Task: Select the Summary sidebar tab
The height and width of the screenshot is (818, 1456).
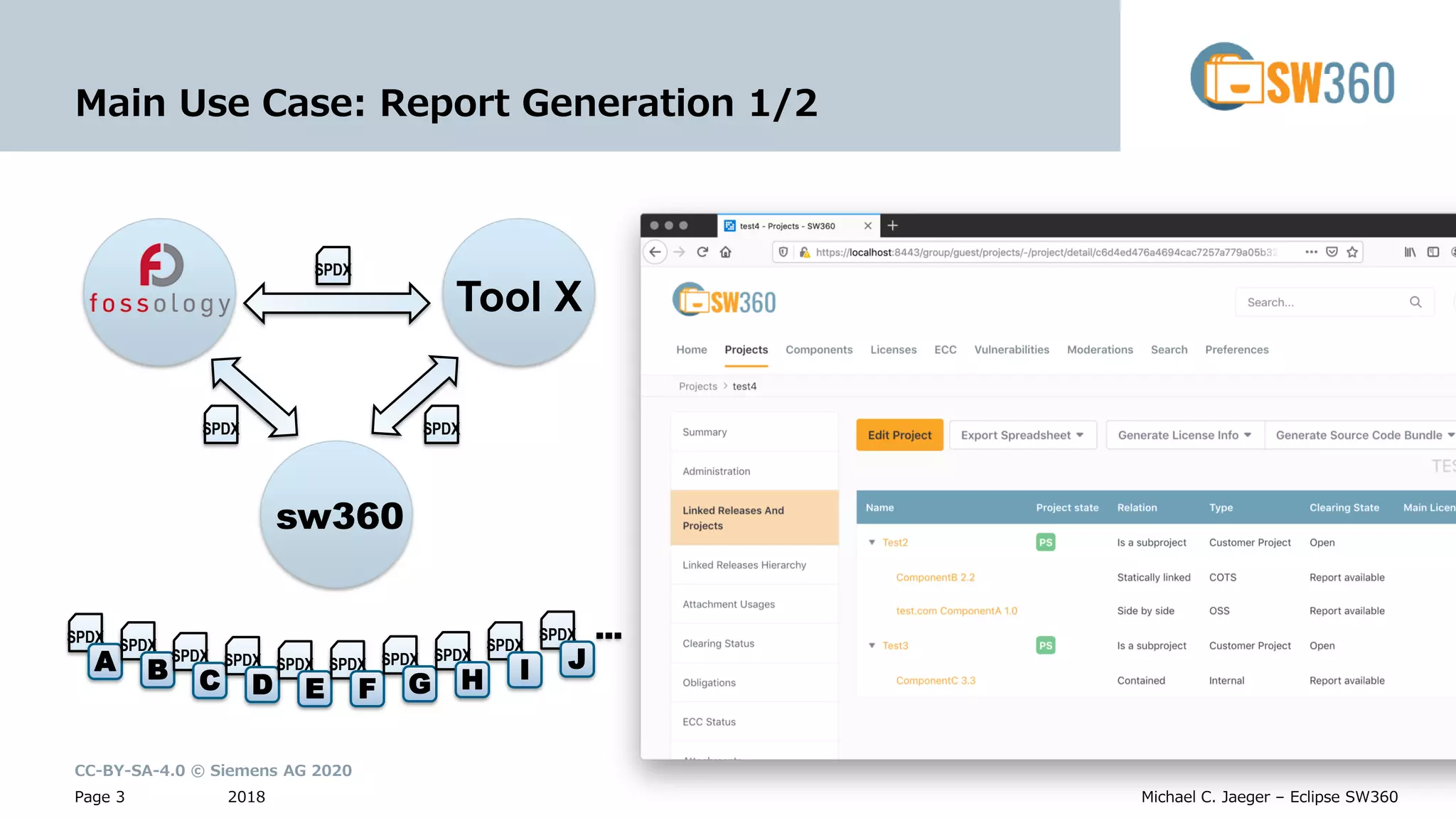Action: (x=754, y=432)
